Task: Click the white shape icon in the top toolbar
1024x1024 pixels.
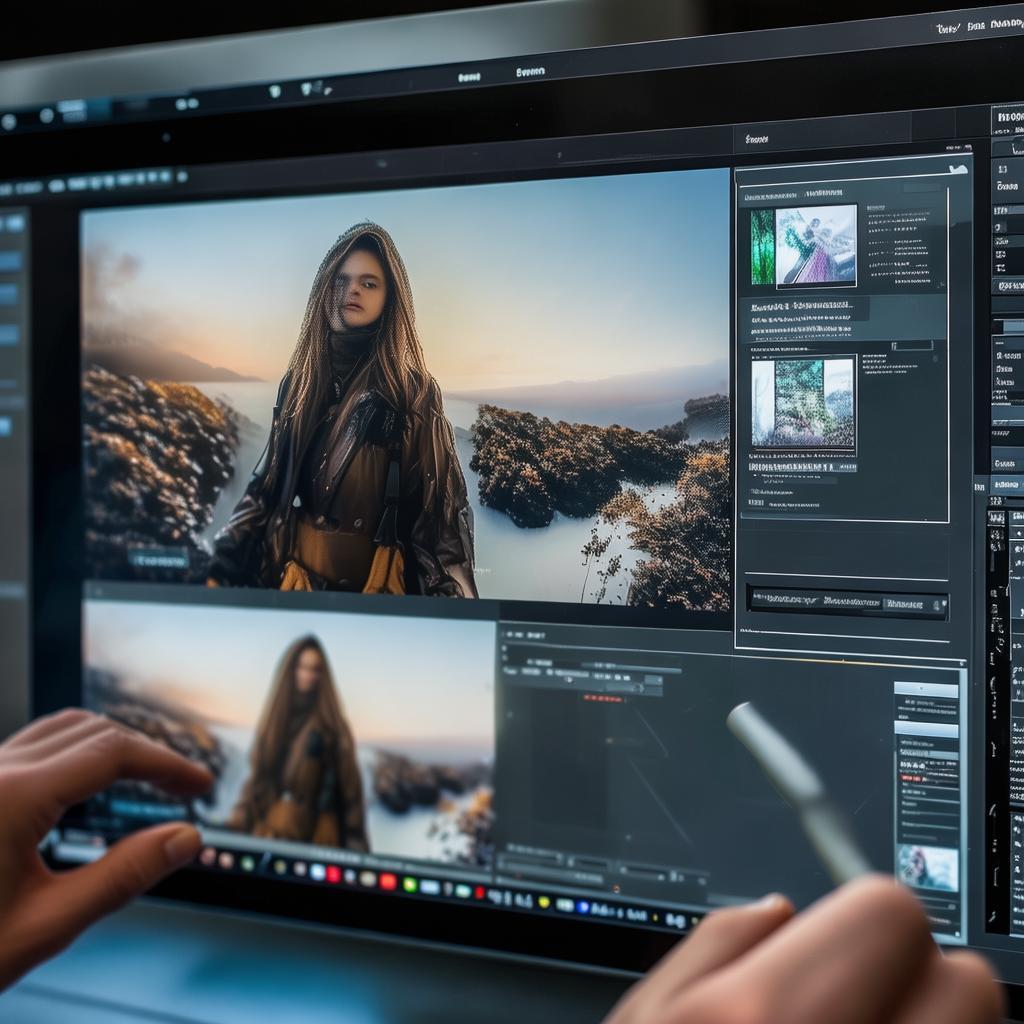Action: pos(274,91)
